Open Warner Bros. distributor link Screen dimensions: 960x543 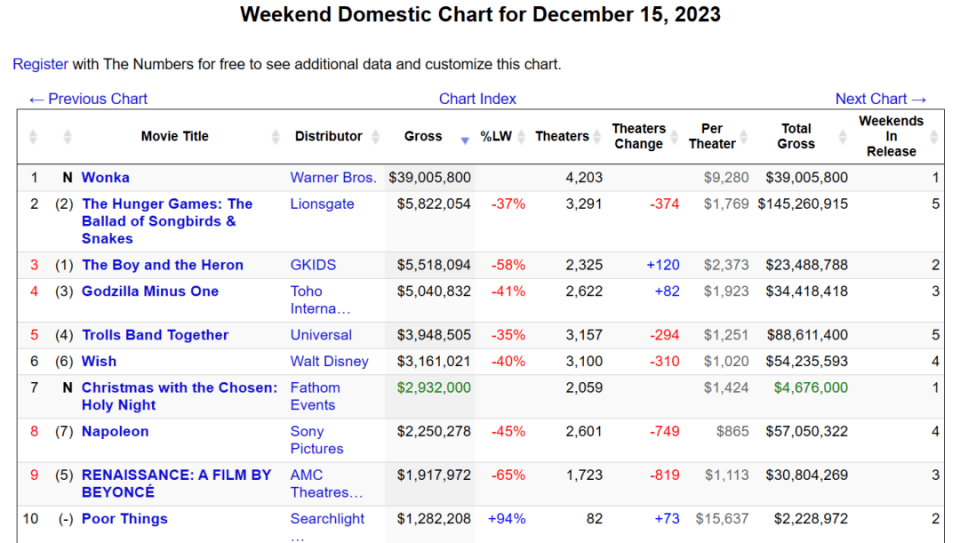tap(333, 178)
